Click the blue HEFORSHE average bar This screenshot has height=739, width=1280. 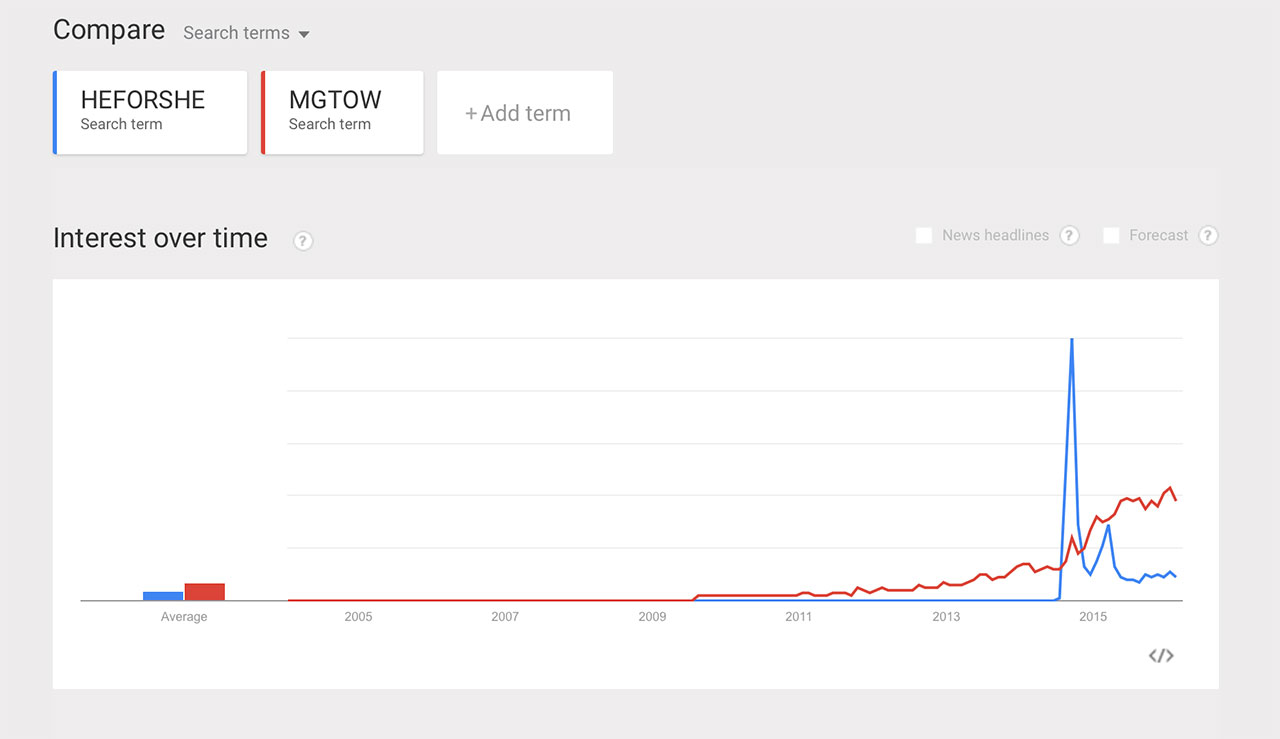pyautogui.click(x=163, y=596)
